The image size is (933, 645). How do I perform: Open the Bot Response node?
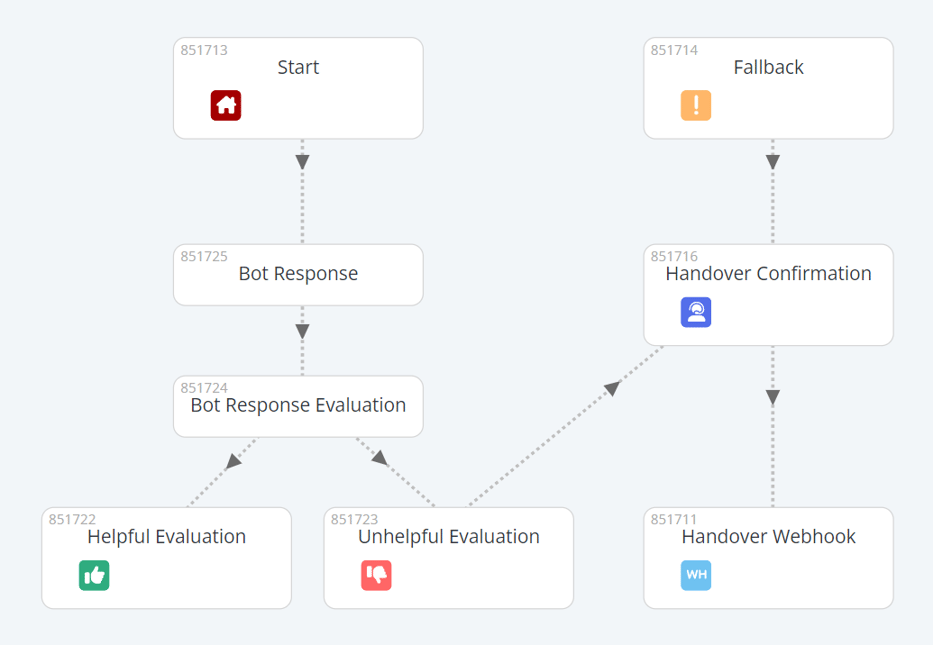298,274
